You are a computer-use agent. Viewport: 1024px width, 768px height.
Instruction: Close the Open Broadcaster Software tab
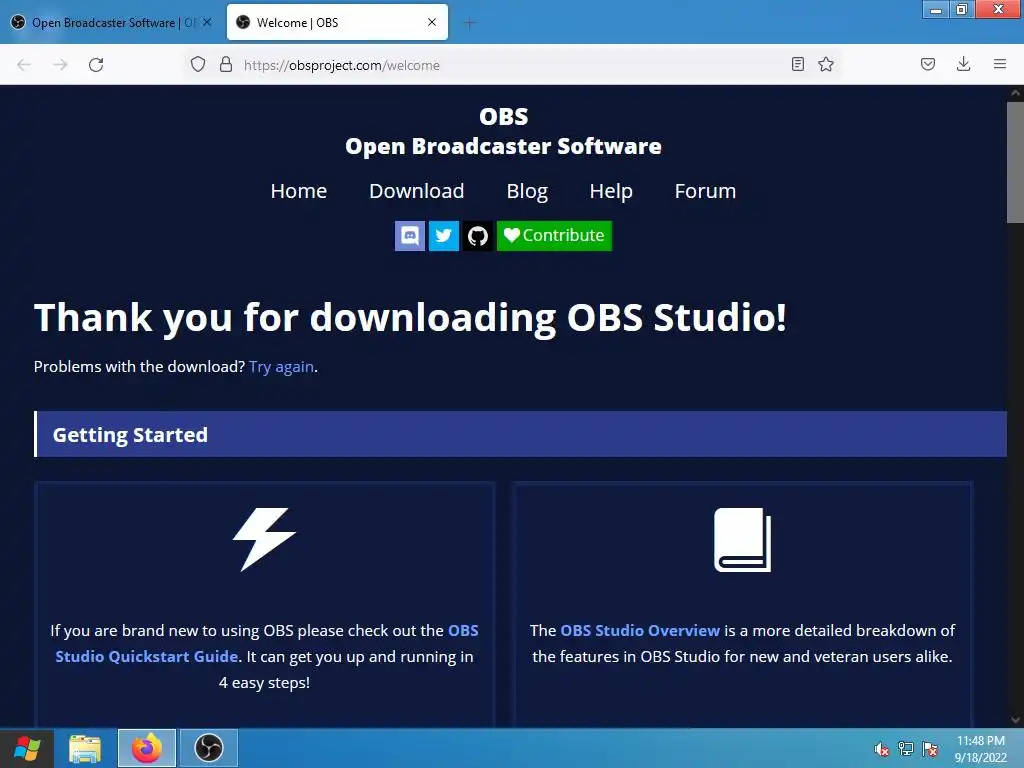[207, 22]
